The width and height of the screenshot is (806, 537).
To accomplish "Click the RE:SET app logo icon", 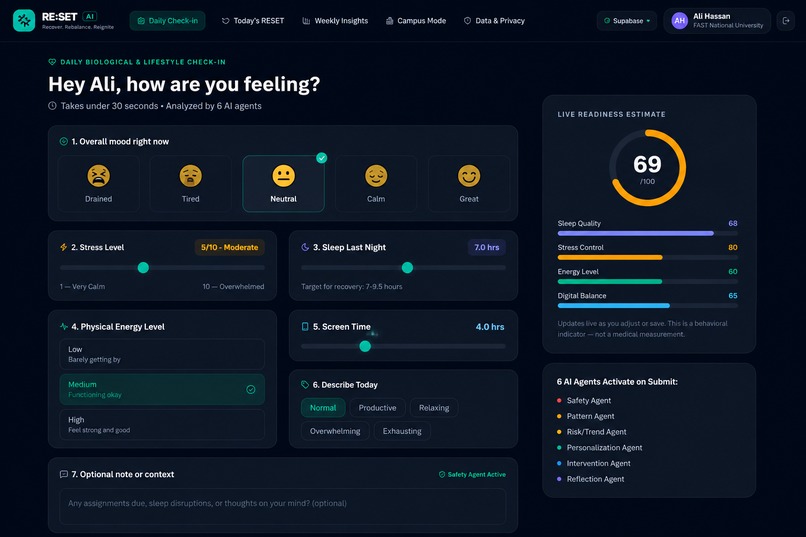I will click(x=24, y=21).
